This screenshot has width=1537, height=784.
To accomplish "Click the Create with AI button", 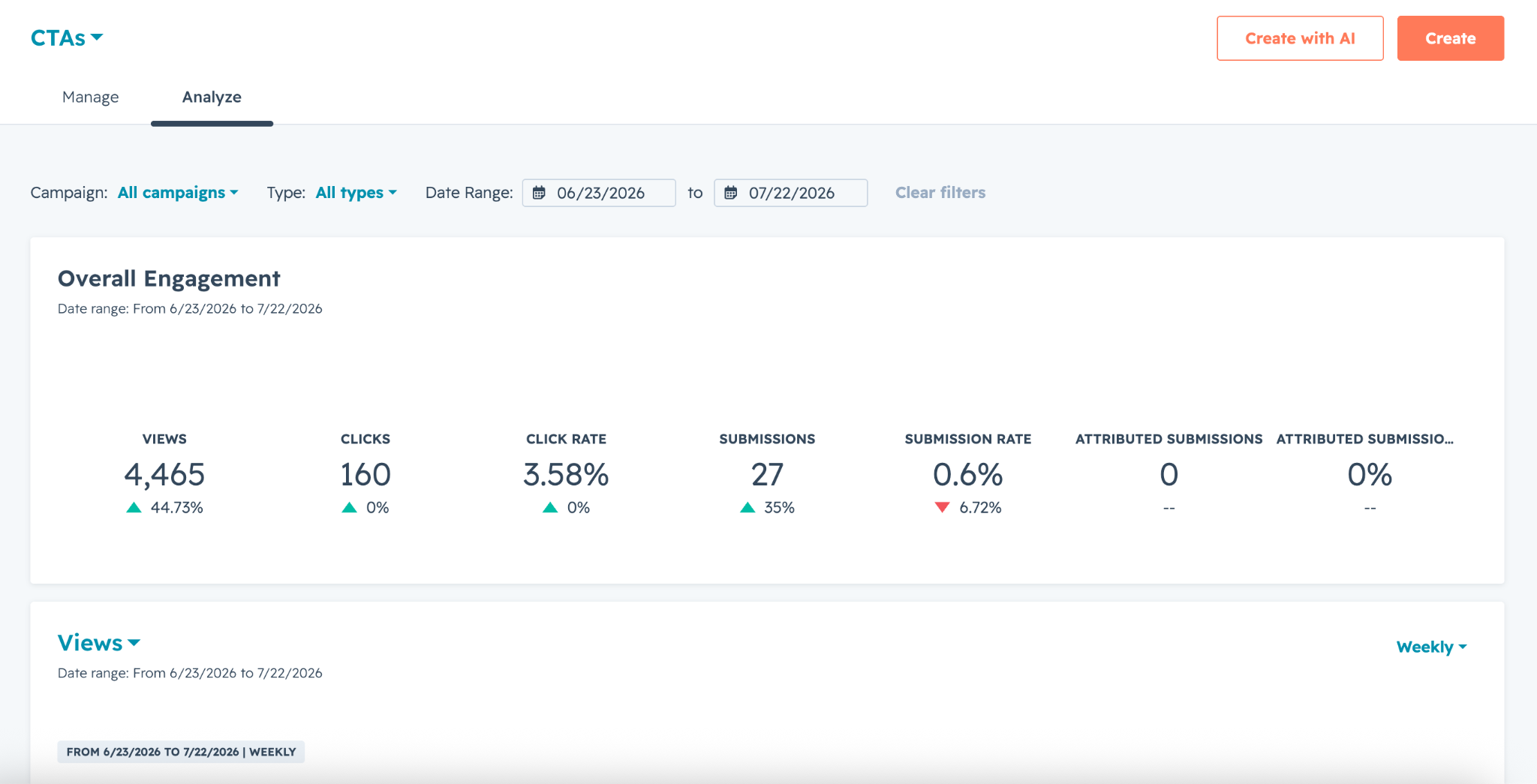I will 1300,38.
